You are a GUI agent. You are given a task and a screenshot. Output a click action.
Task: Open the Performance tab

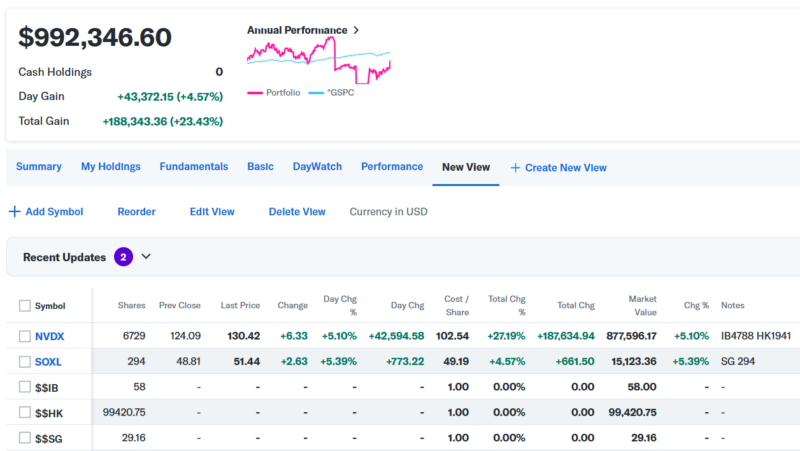pyautogui.click(x=392, y=167)
